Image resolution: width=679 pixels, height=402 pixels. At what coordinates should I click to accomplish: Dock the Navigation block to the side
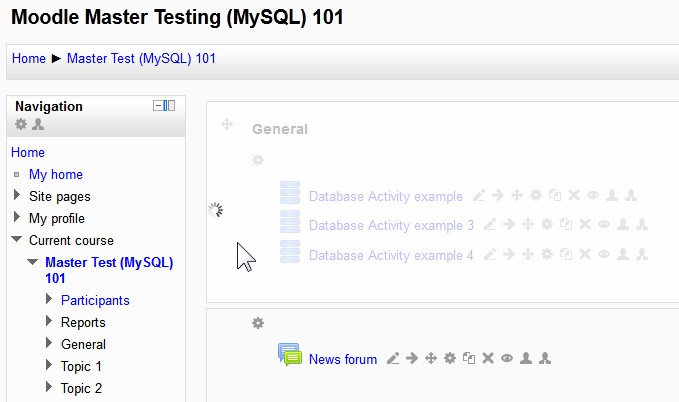point(169,106)
